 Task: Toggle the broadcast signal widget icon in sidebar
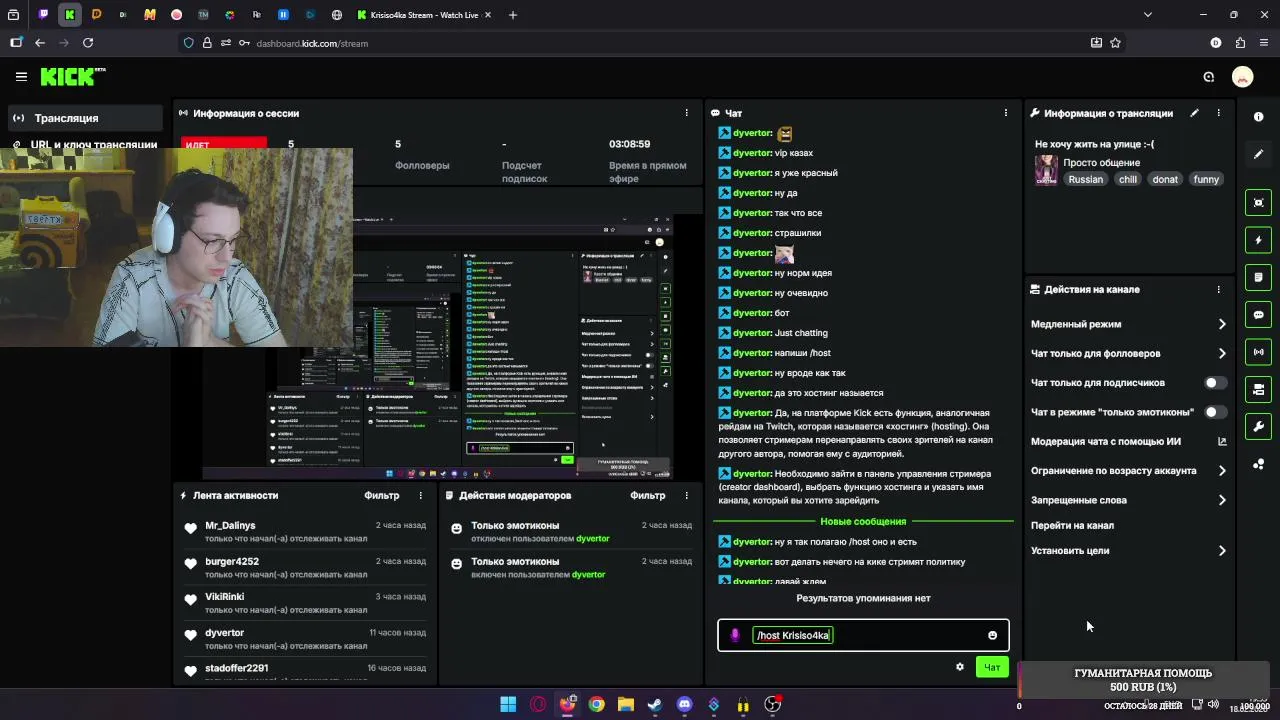pyautogui.click(x=1259, y=352)
